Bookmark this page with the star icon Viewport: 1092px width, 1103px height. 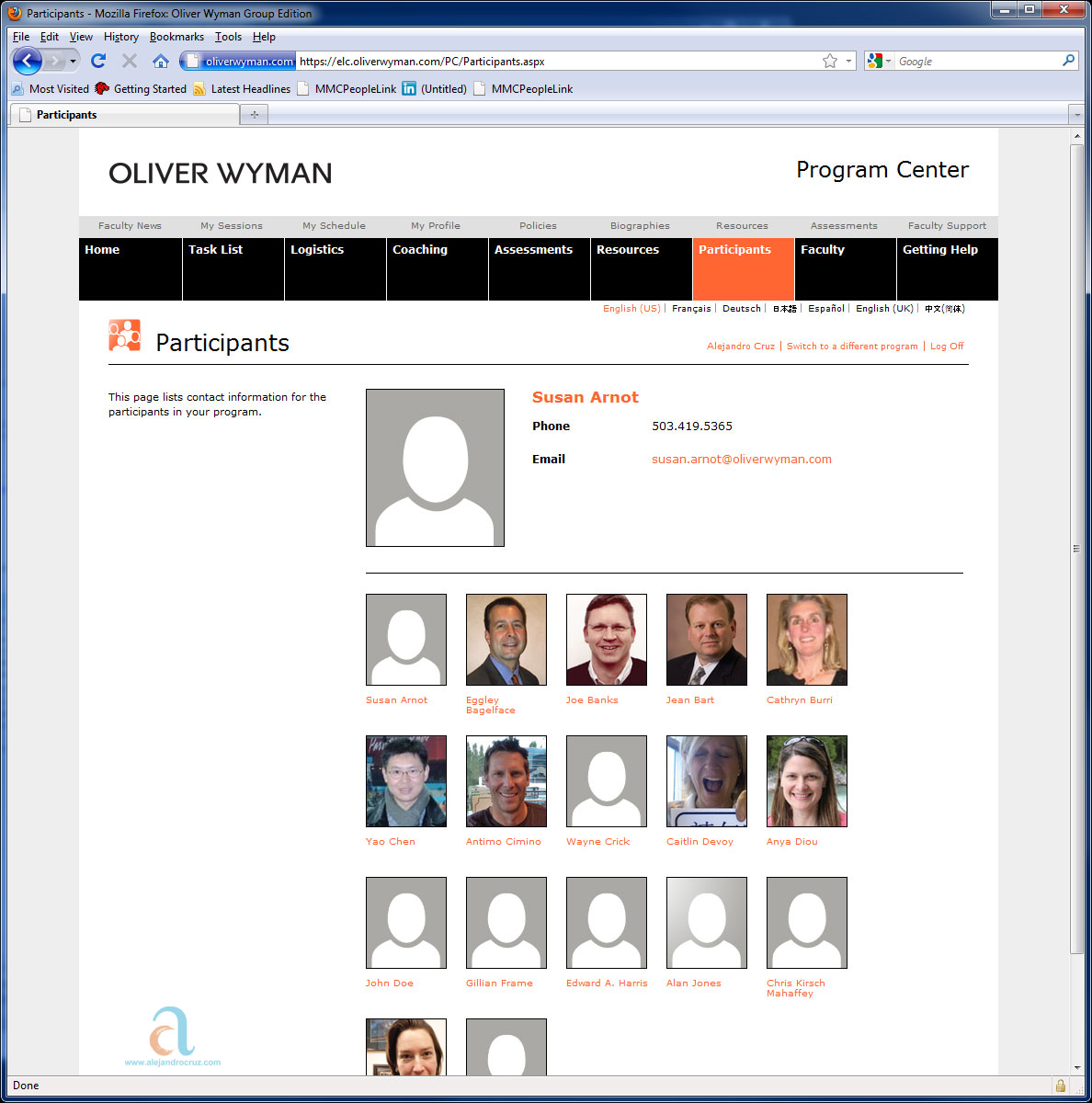[x=830, y=61]
